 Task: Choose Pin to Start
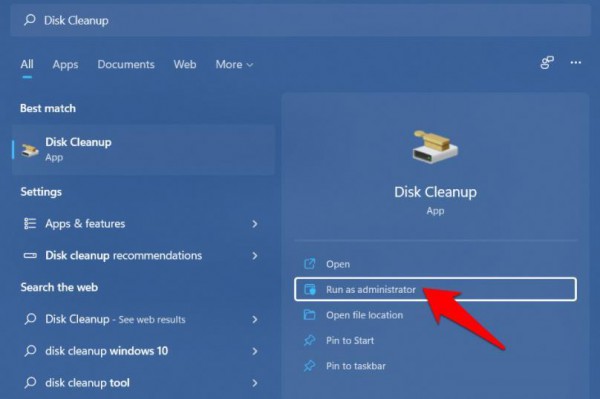435,340
